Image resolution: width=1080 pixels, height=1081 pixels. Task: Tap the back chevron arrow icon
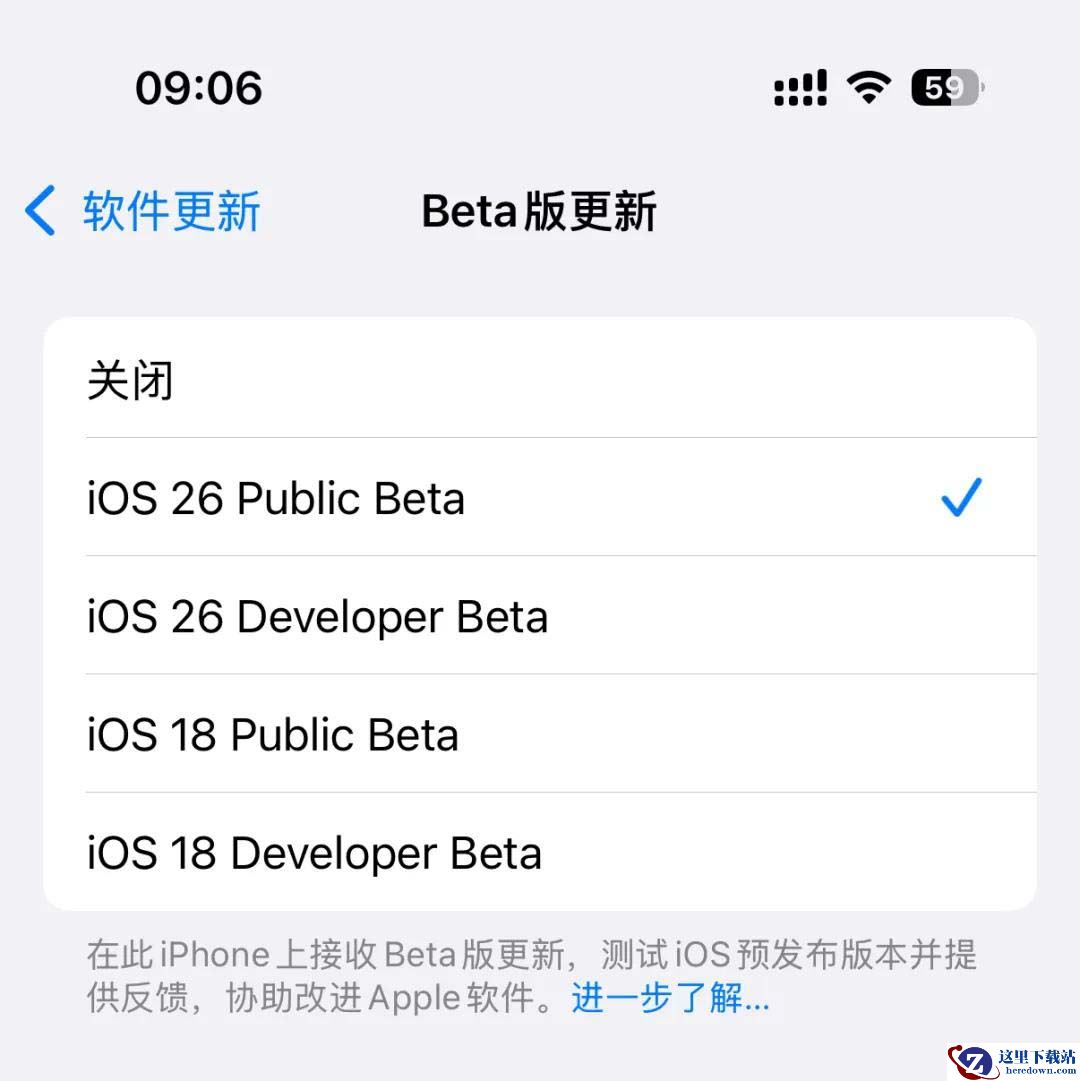(40, 210)
